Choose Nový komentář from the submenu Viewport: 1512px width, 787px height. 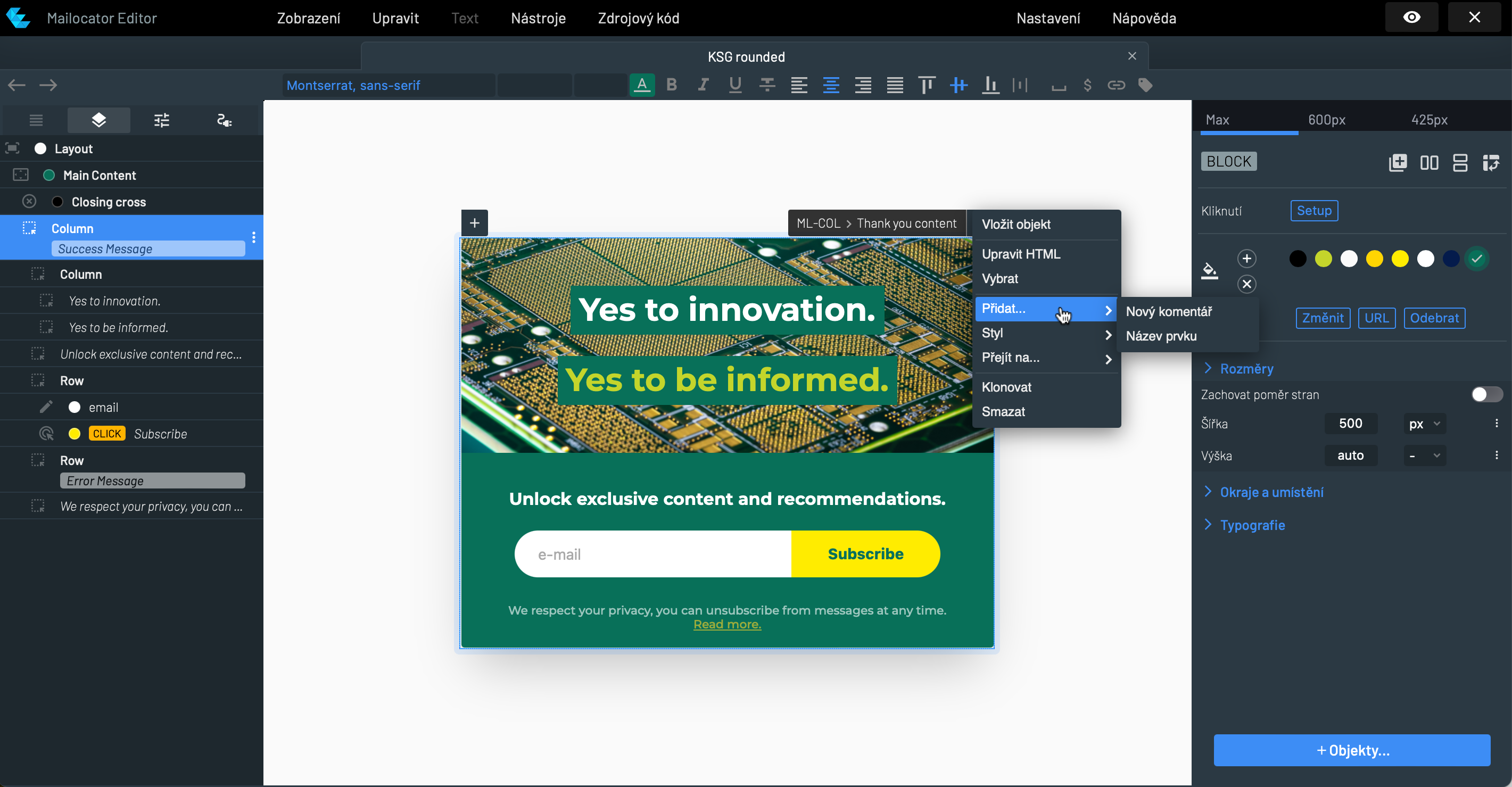tap(1168, 311)
